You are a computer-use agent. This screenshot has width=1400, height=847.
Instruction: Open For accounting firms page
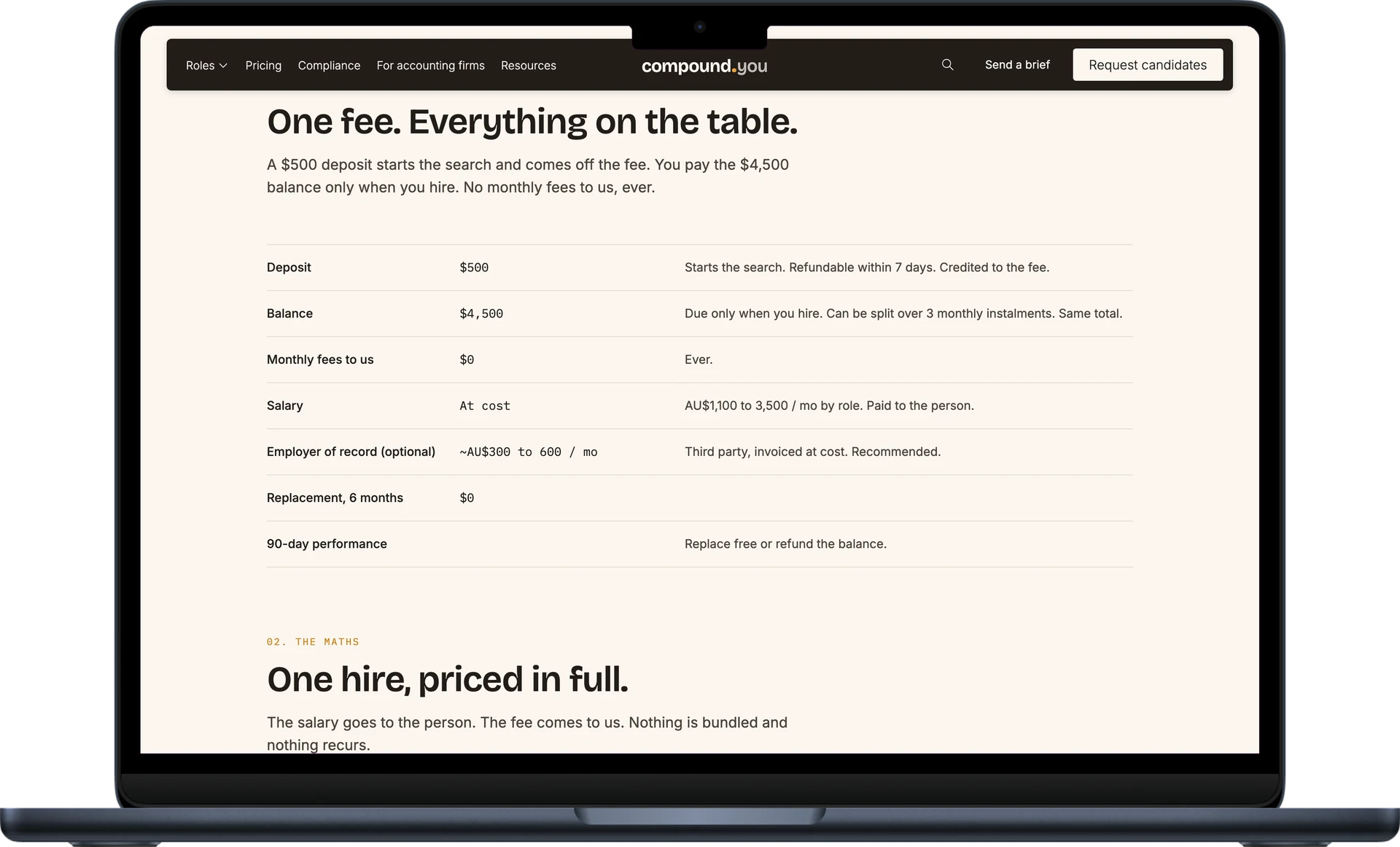[x=430, y=66]
